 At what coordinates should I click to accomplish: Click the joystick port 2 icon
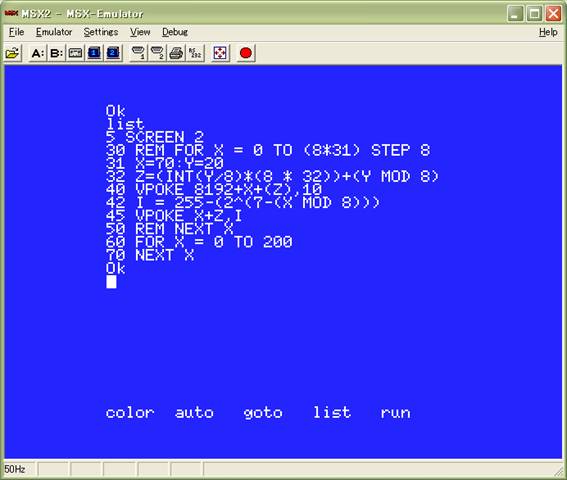157,54
